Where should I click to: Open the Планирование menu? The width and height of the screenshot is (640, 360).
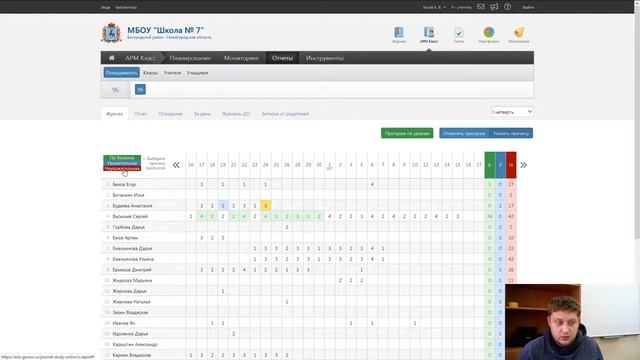pyautogui.click(x=190, y=58)
